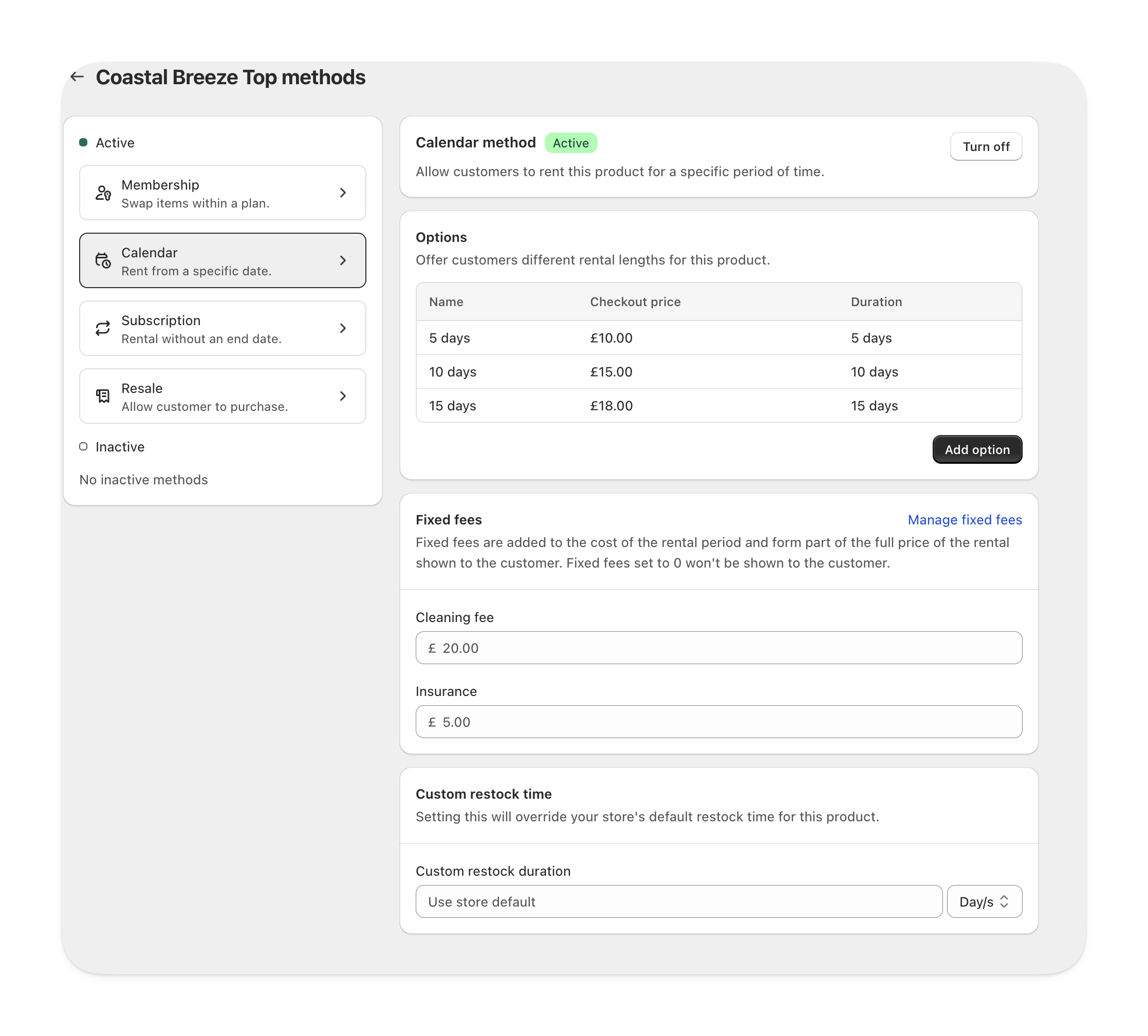Expand Membership method chevron

click(343, 193)
